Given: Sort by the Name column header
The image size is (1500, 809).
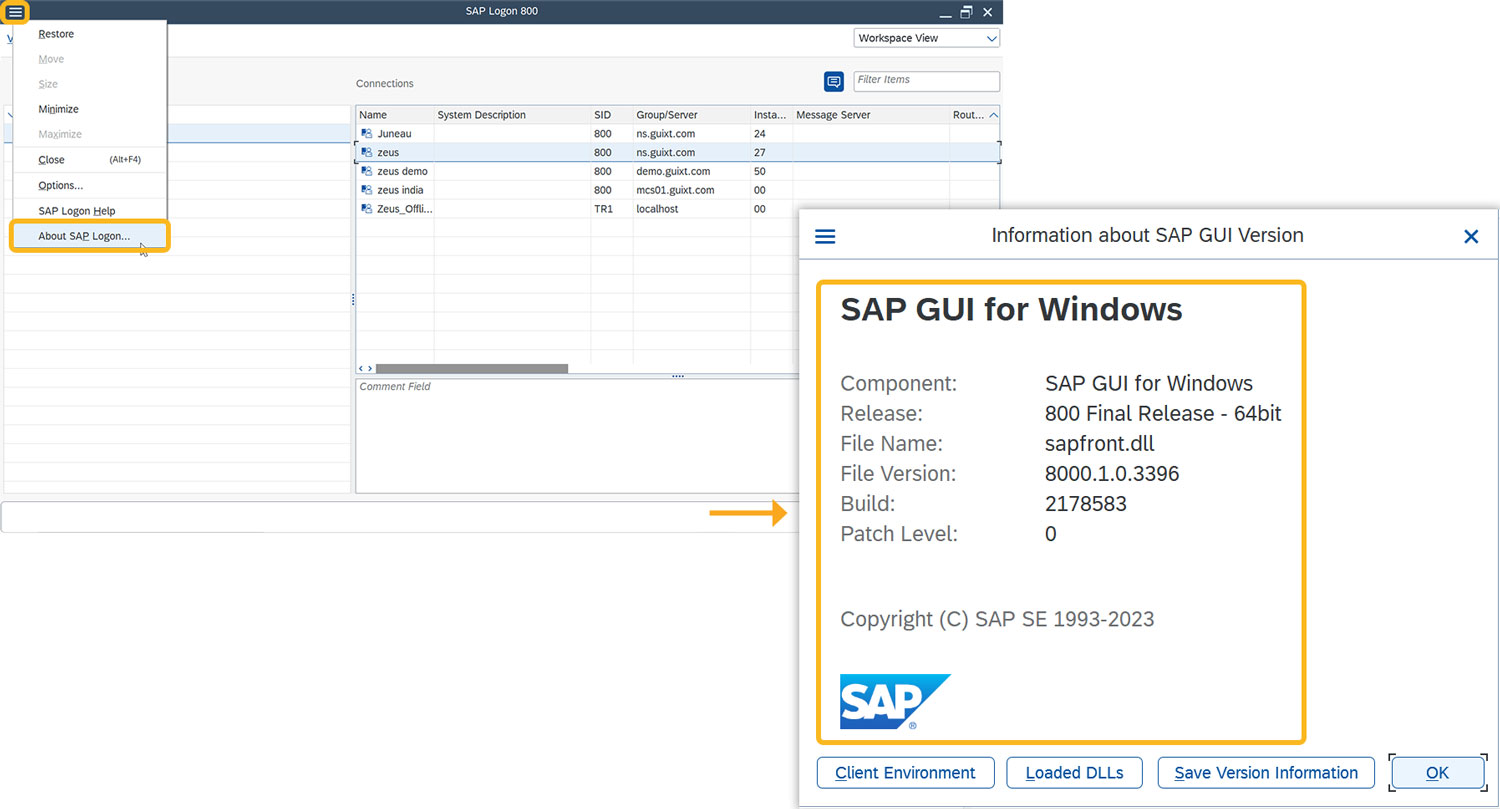Looking at the screenshot, I should pos(395,115).
